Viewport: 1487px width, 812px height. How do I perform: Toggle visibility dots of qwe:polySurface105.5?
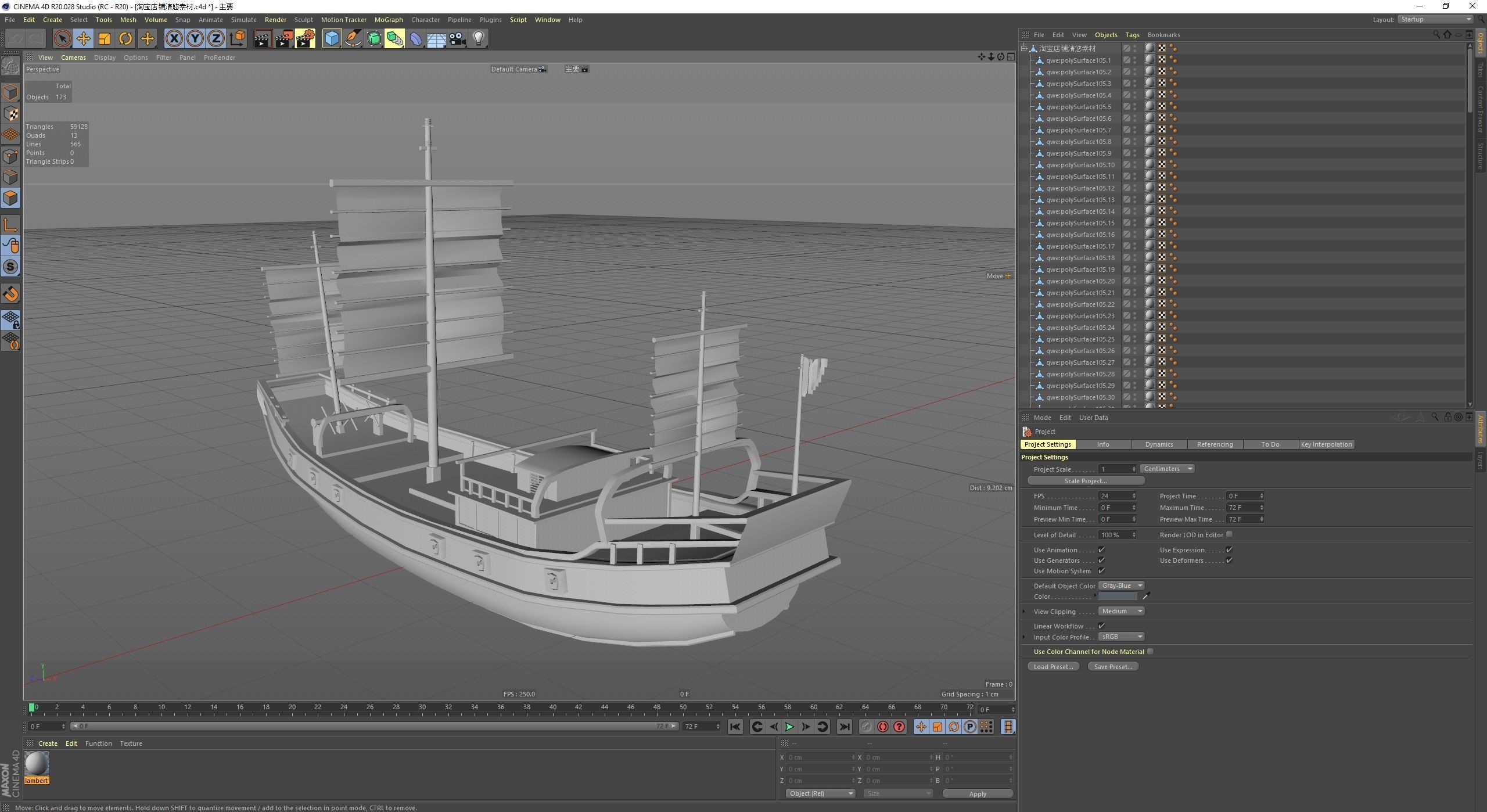coord(1135,107)
